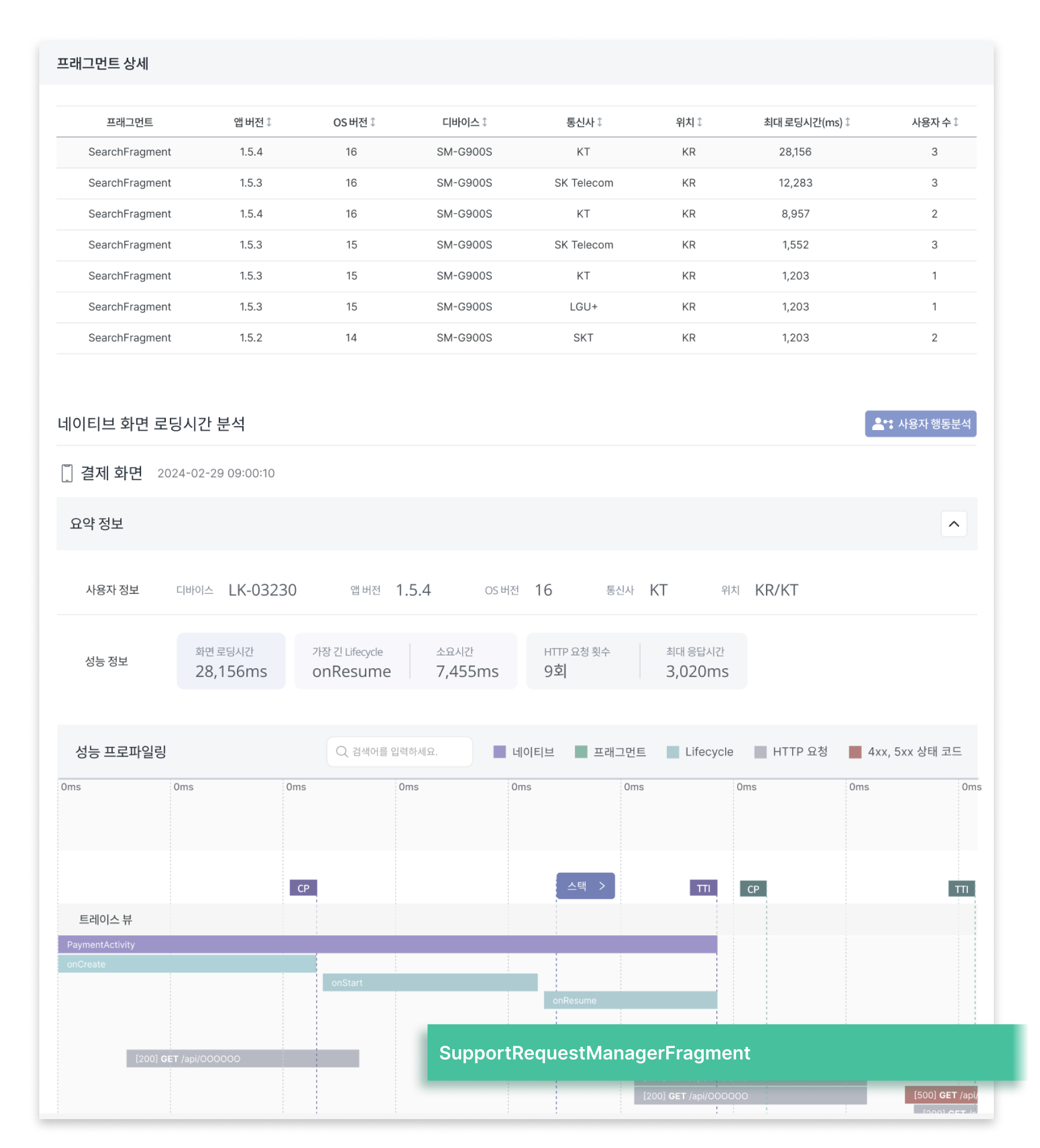Click device value LK-03230

click(262, 590)
